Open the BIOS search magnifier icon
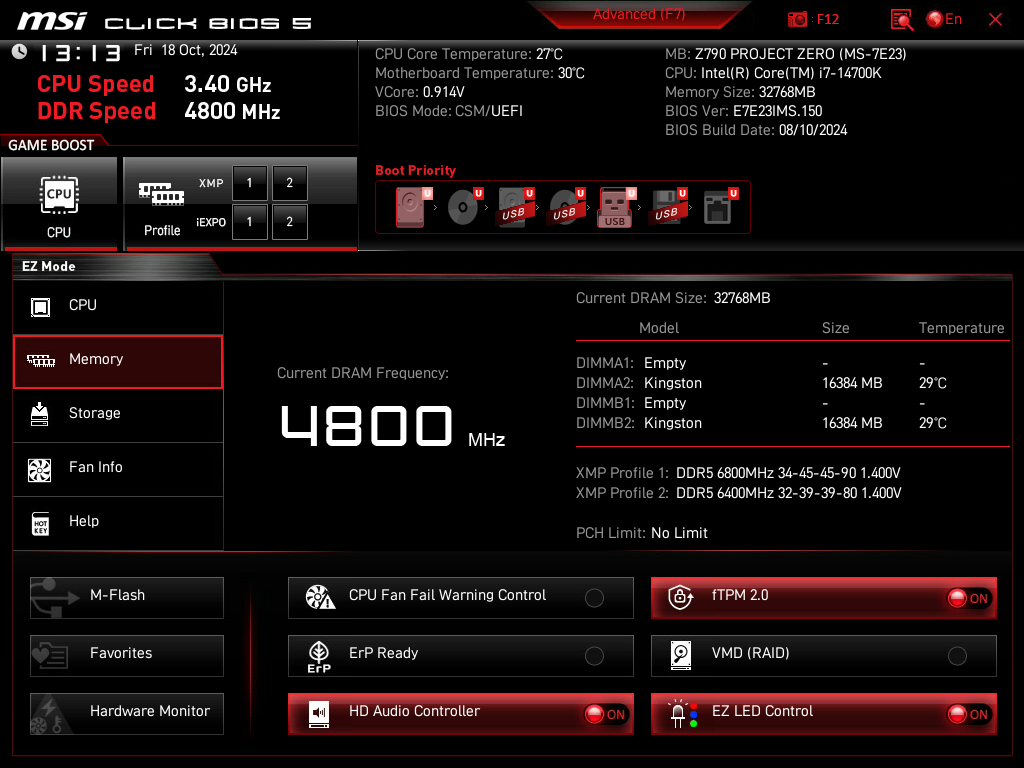The height and width of the screenshot is (768, 1024). 902,20
